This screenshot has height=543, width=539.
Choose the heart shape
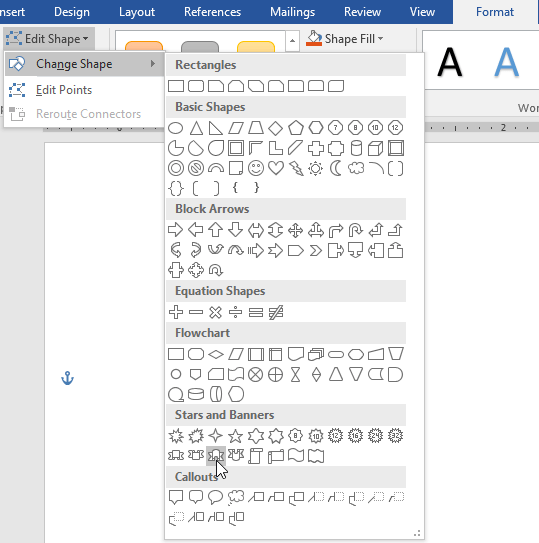(276, 168)
